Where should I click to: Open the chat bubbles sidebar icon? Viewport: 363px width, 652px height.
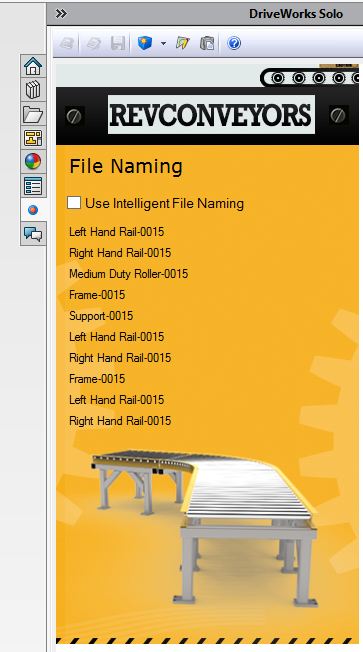point(33,234)
